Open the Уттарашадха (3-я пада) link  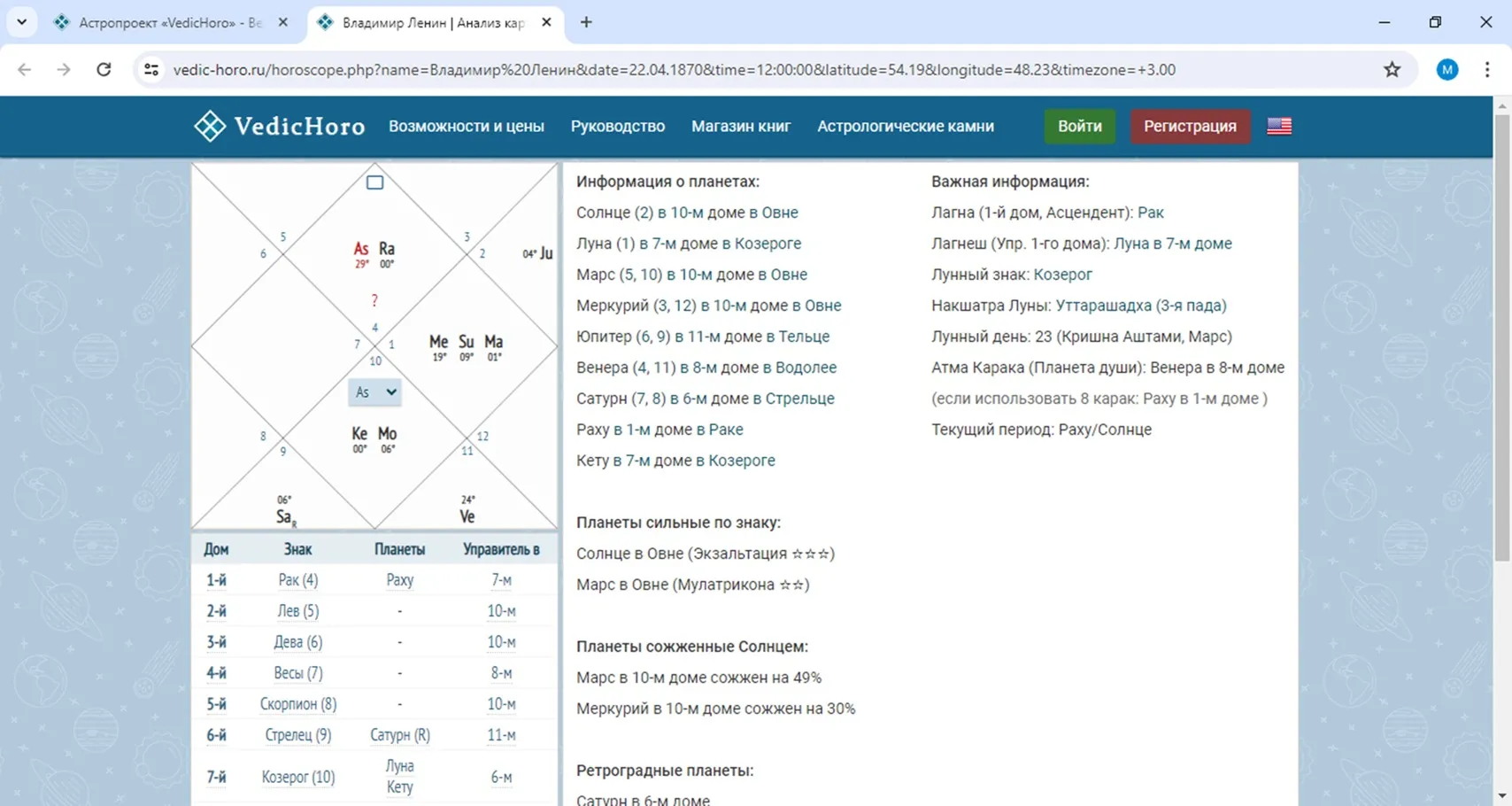pos(1140,306)
